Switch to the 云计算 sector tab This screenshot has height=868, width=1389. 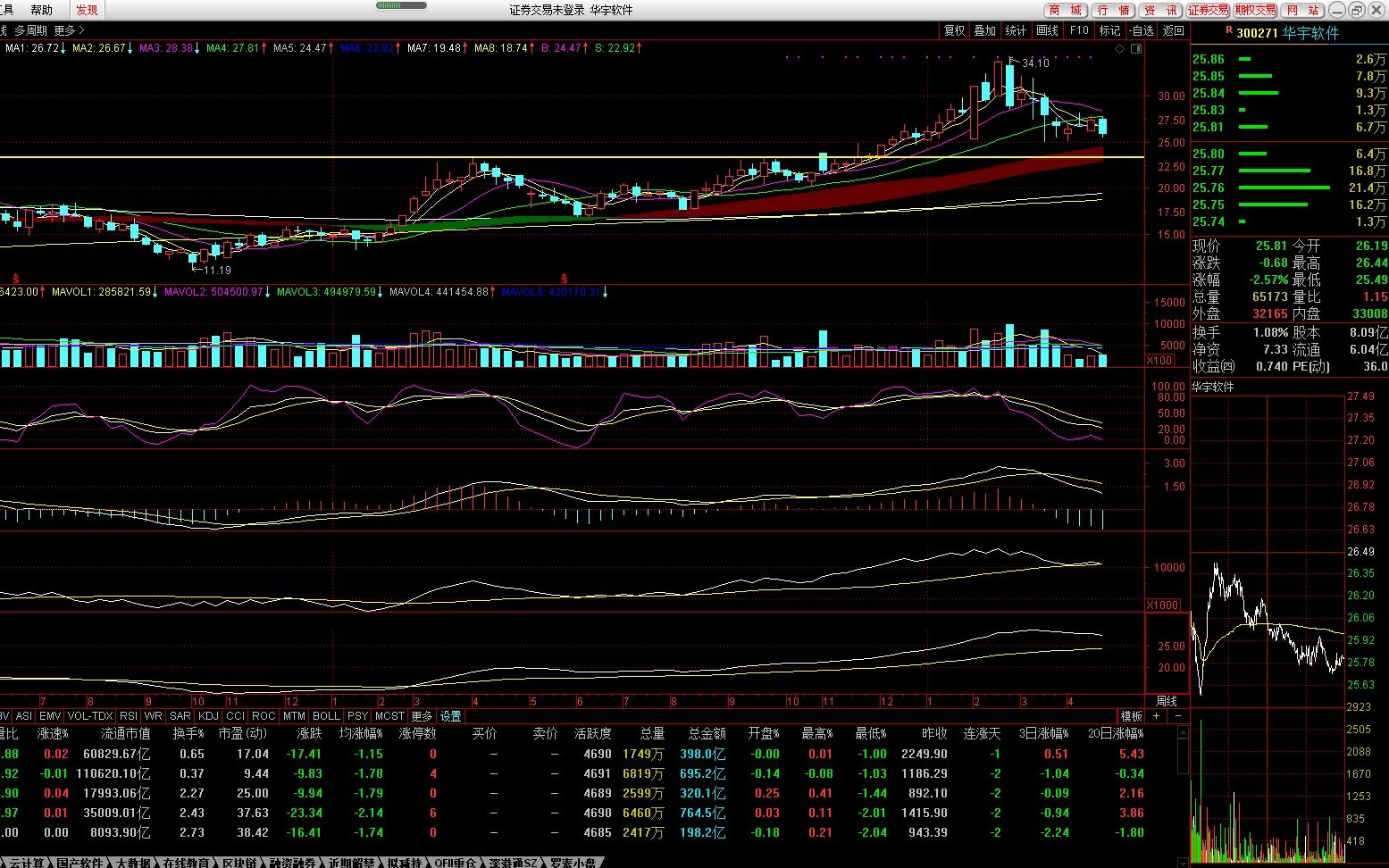27,863
